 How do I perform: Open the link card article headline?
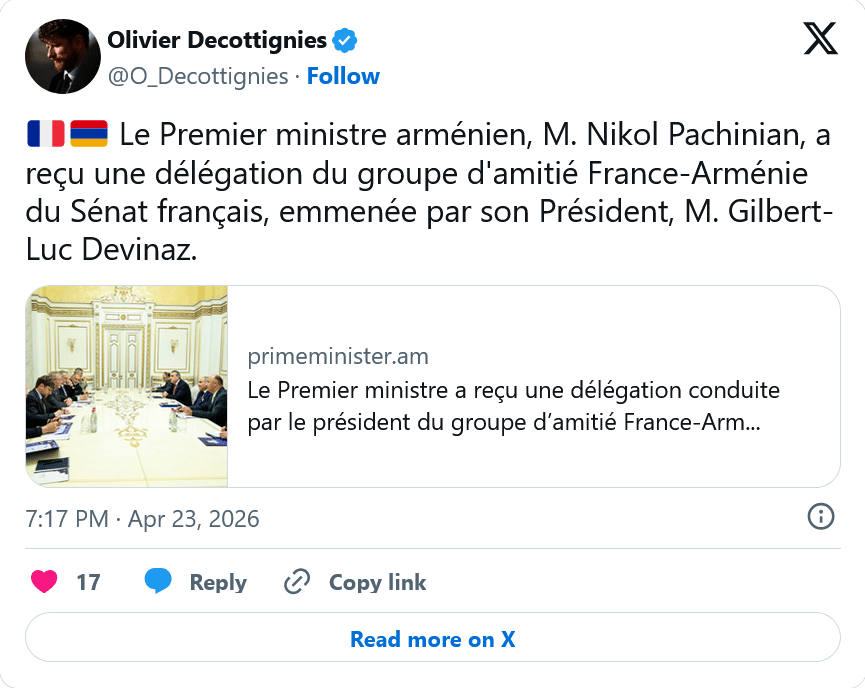point(513,405)
